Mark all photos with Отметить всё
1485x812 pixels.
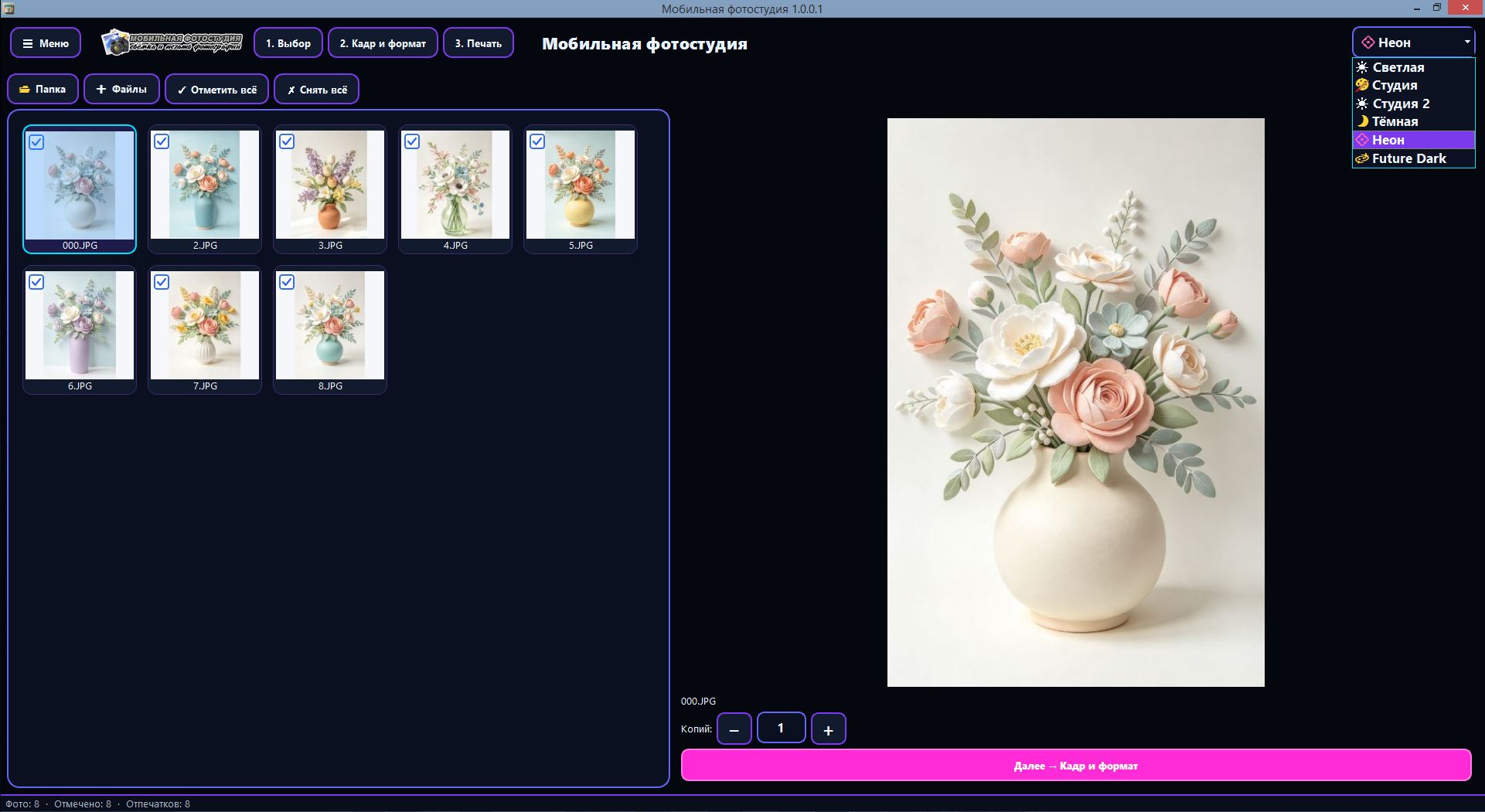click(217, 89)
